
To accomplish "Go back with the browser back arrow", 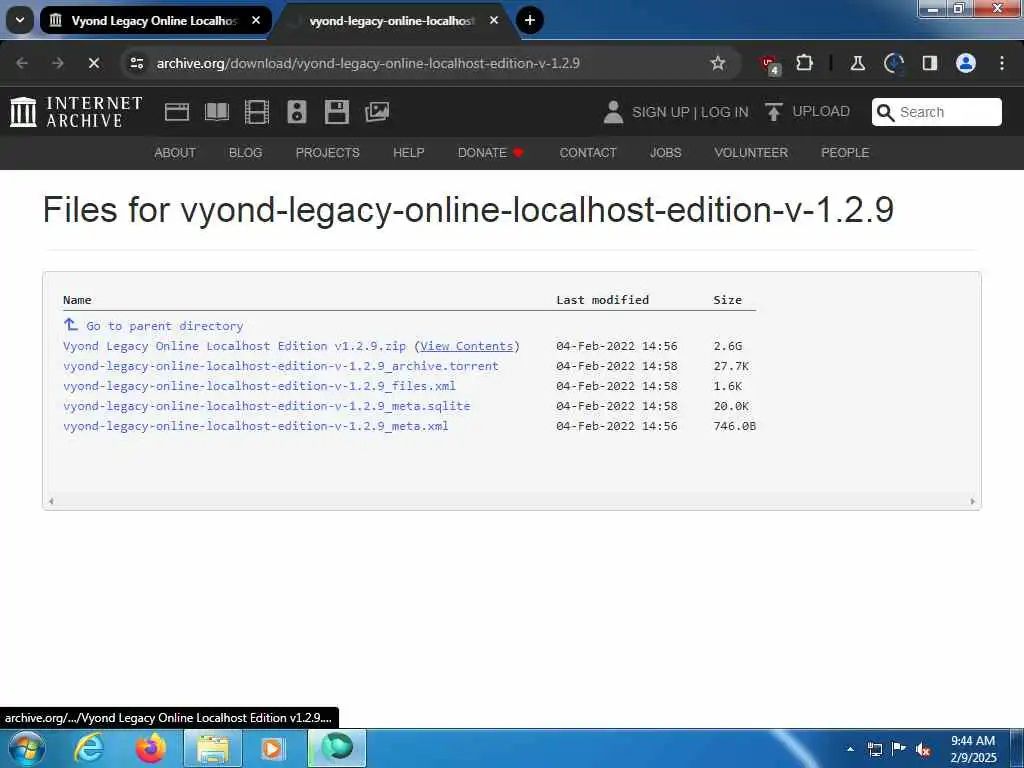I will (22, 63).
